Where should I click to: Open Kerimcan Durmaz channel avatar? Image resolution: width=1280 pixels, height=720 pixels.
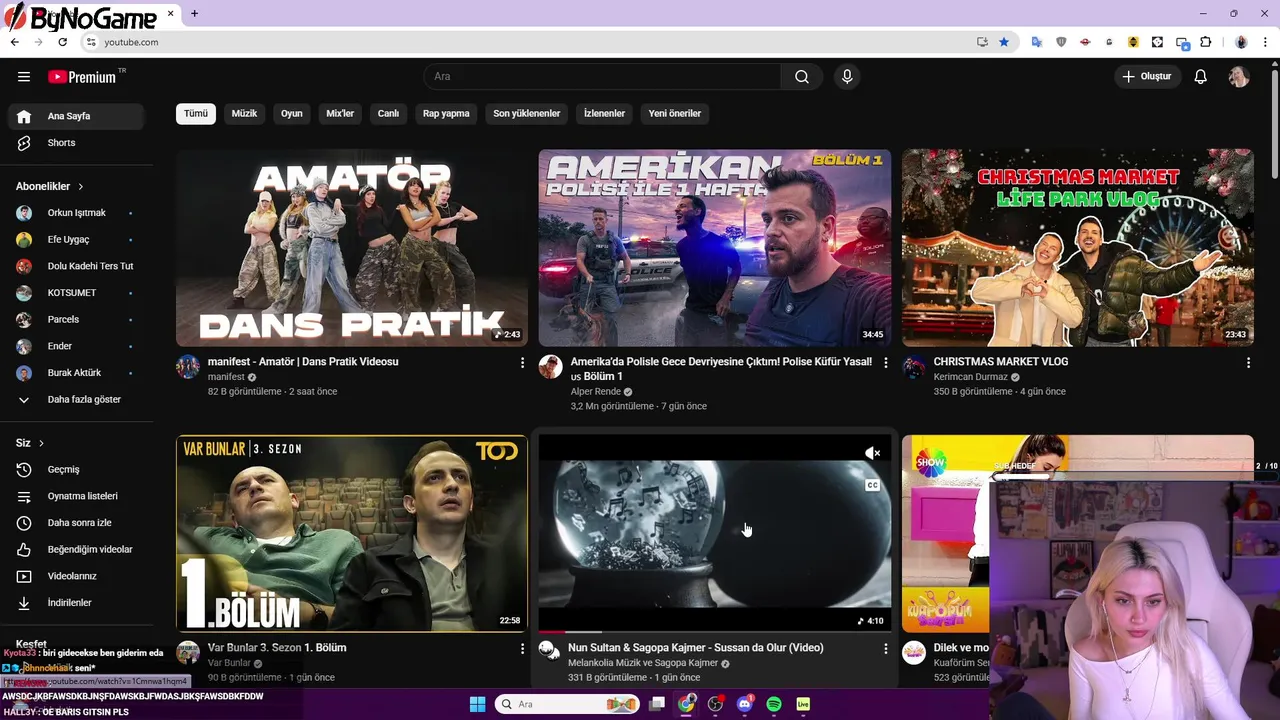click(x=914, y=366)
